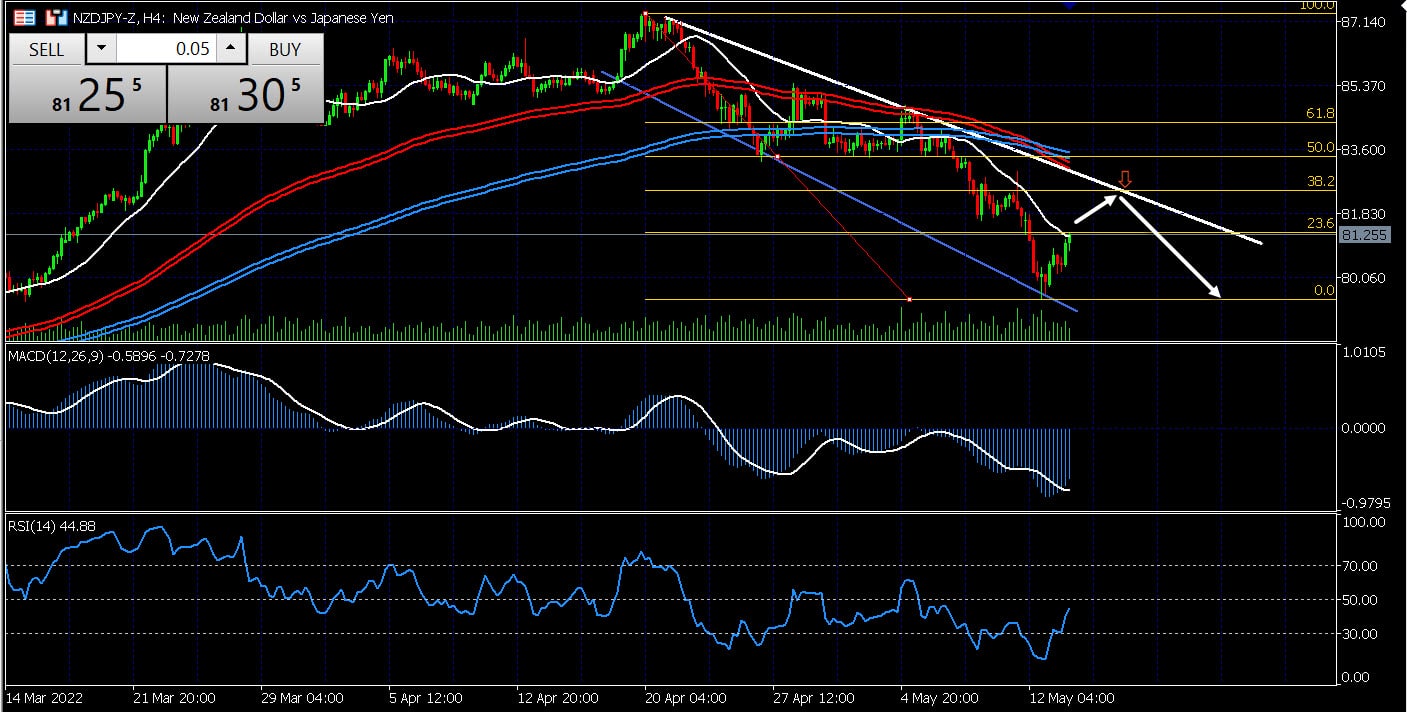Image resolution: width=1407 pixels, height=712 pixels.
Task: Click the 81.30 buy price tile
Action: [245, 96]
